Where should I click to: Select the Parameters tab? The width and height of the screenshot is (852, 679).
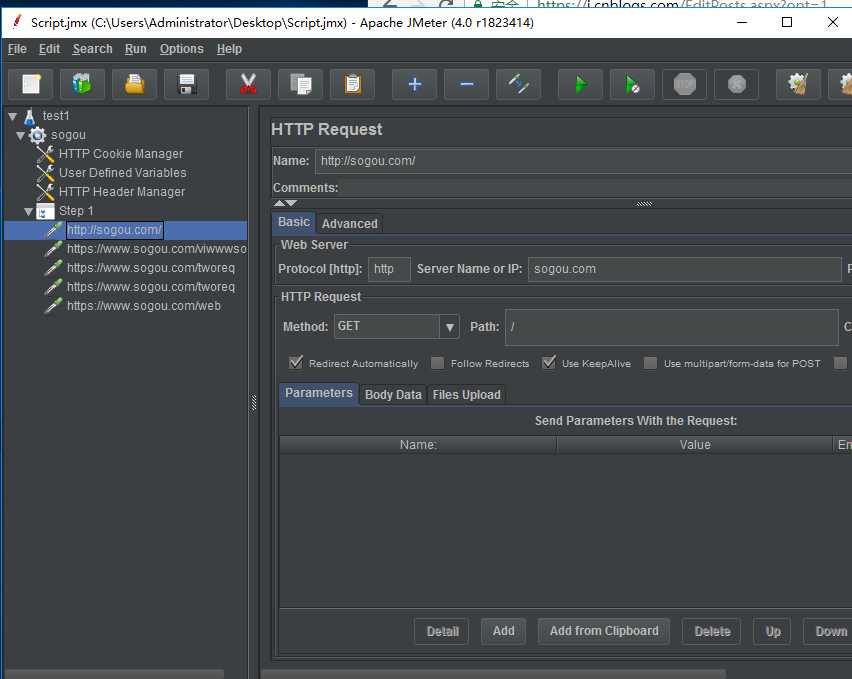(x=318, y=393)
